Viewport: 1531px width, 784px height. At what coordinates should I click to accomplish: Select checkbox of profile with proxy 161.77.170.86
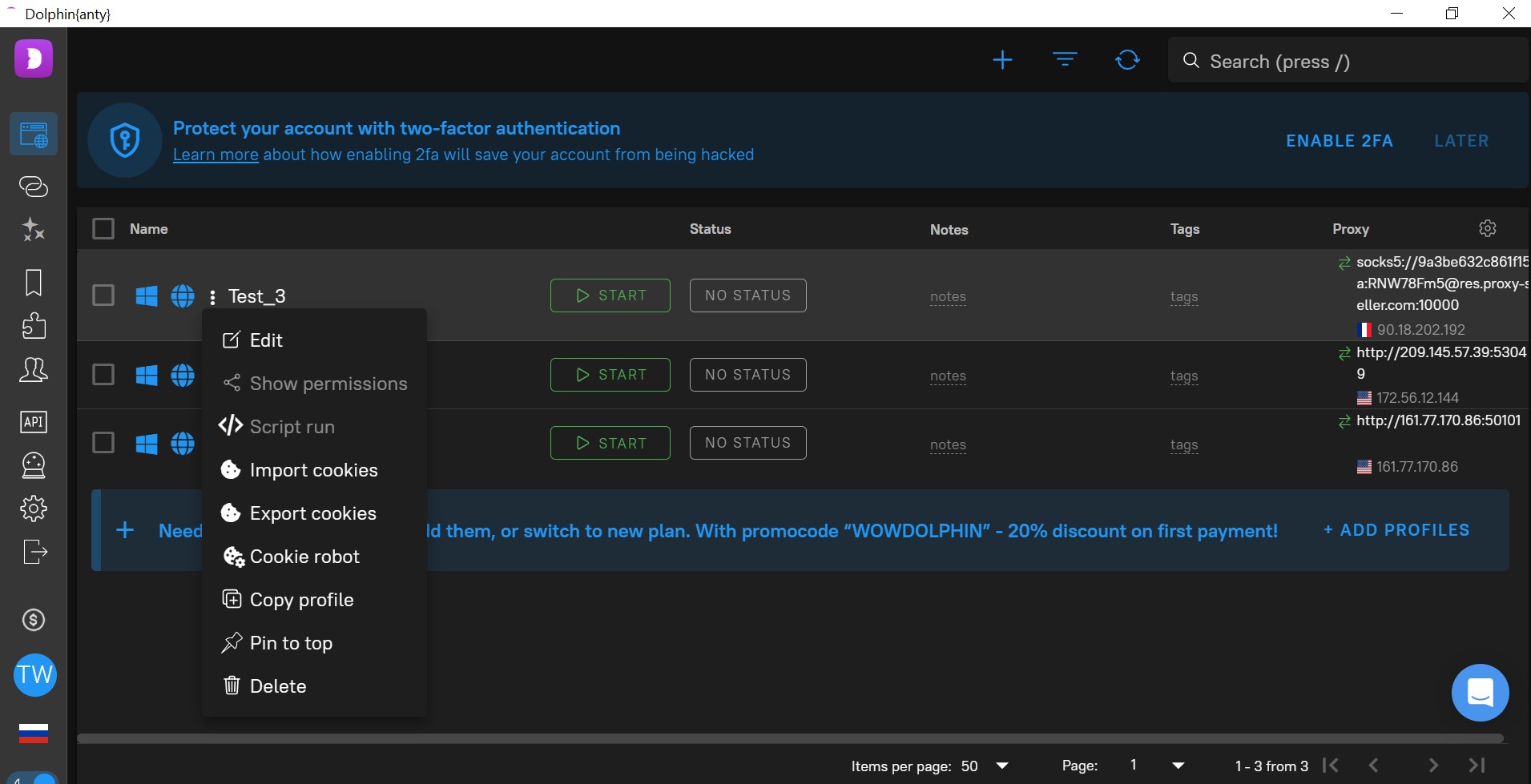[x=103, y=443]
